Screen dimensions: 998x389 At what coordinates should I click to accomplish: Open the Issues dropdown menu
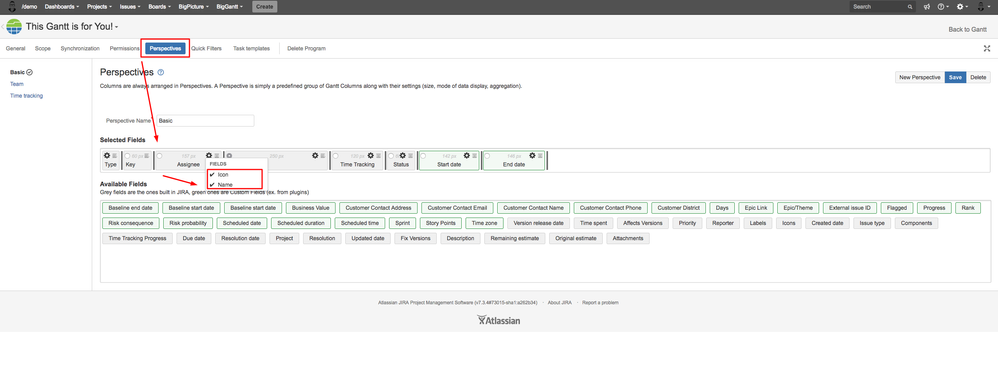click(130, 6)
